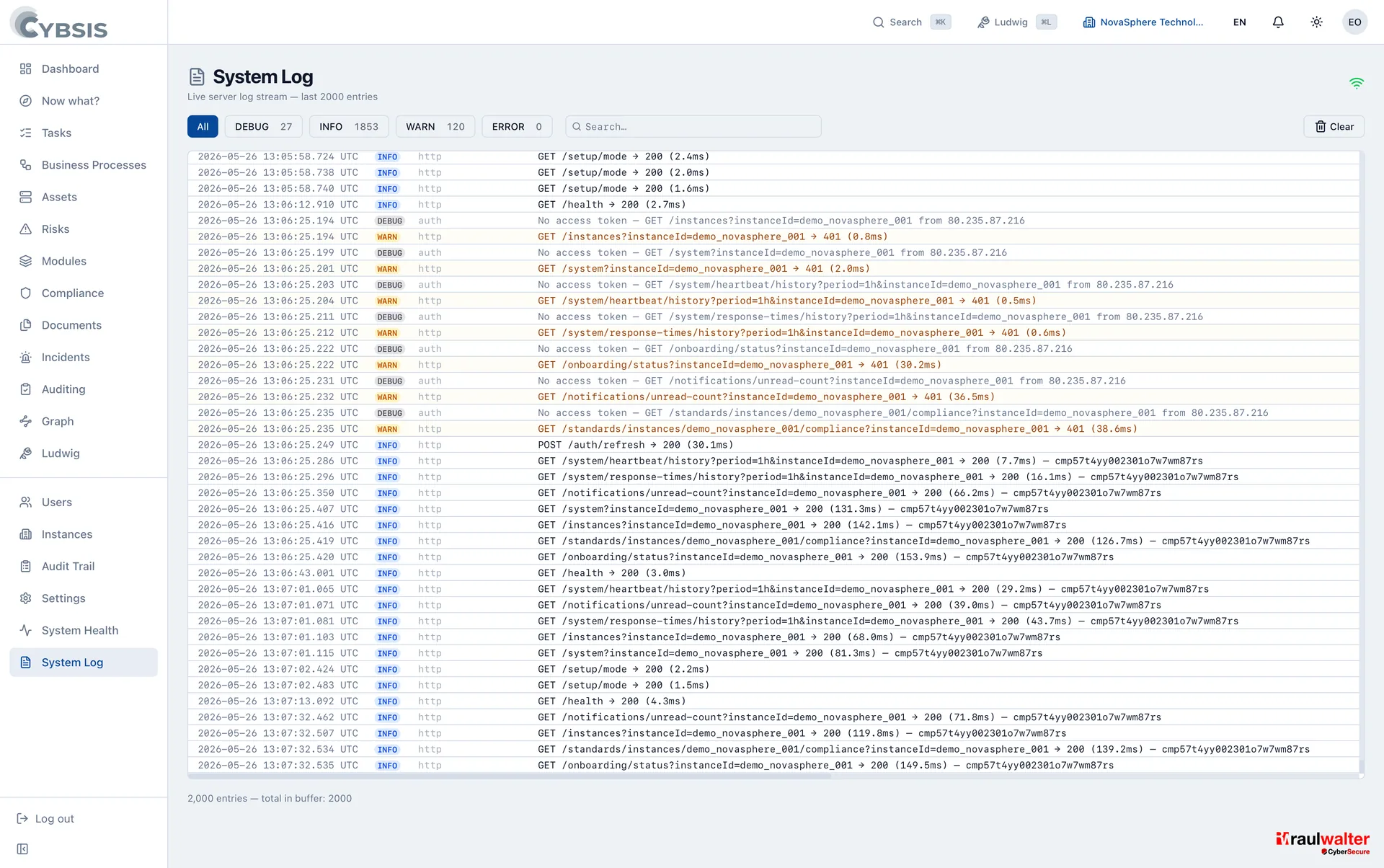
Task: Open the Documents icon in sidebar
Action: pyautogui.click(x=26, y=325)
